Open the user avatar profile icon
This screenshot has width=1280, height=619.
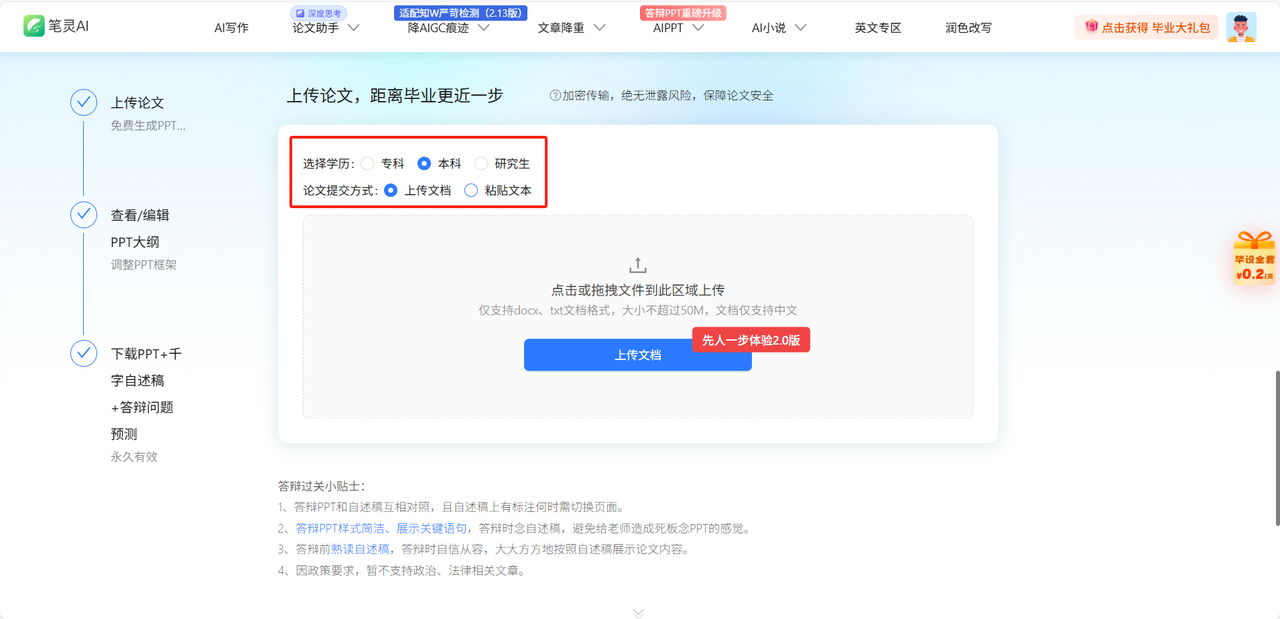pyautogui.click(x=1241, y=27)
